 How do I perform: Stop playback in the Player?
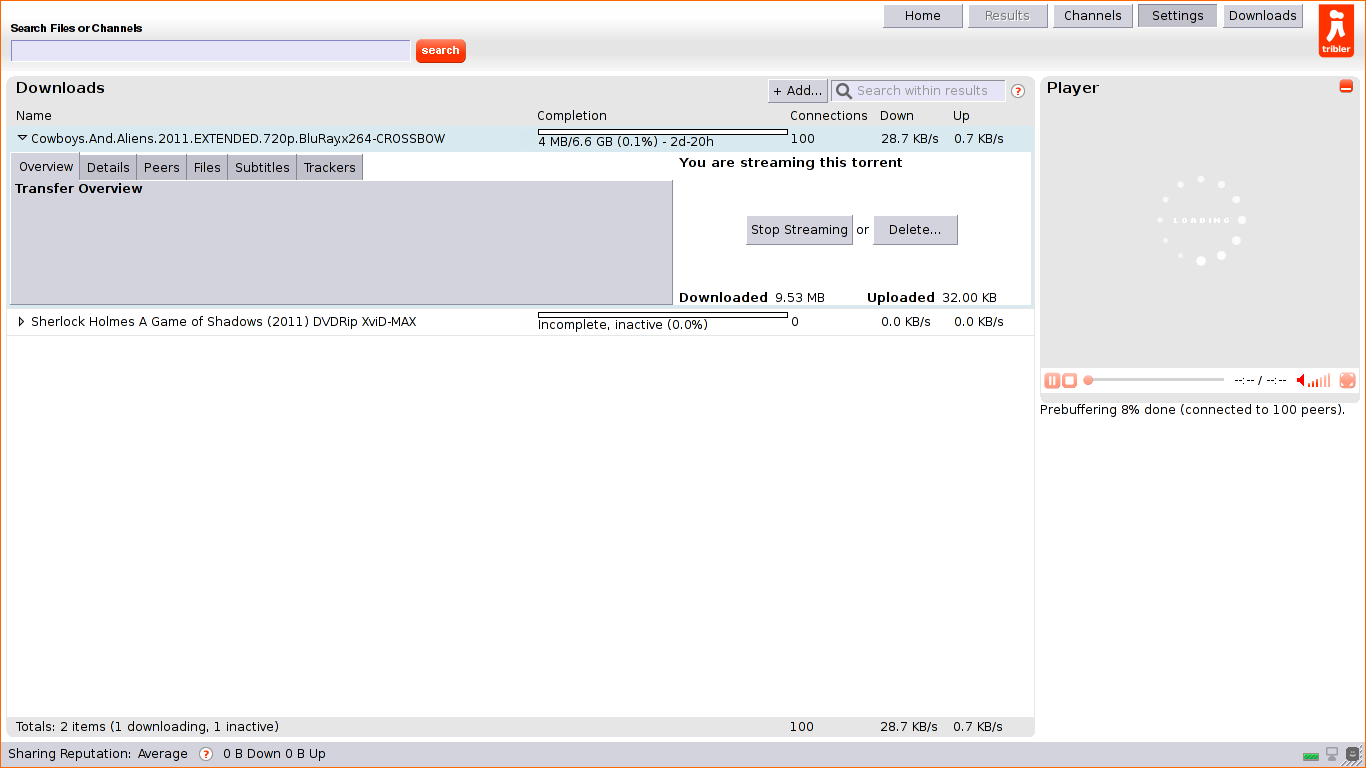1069,380
